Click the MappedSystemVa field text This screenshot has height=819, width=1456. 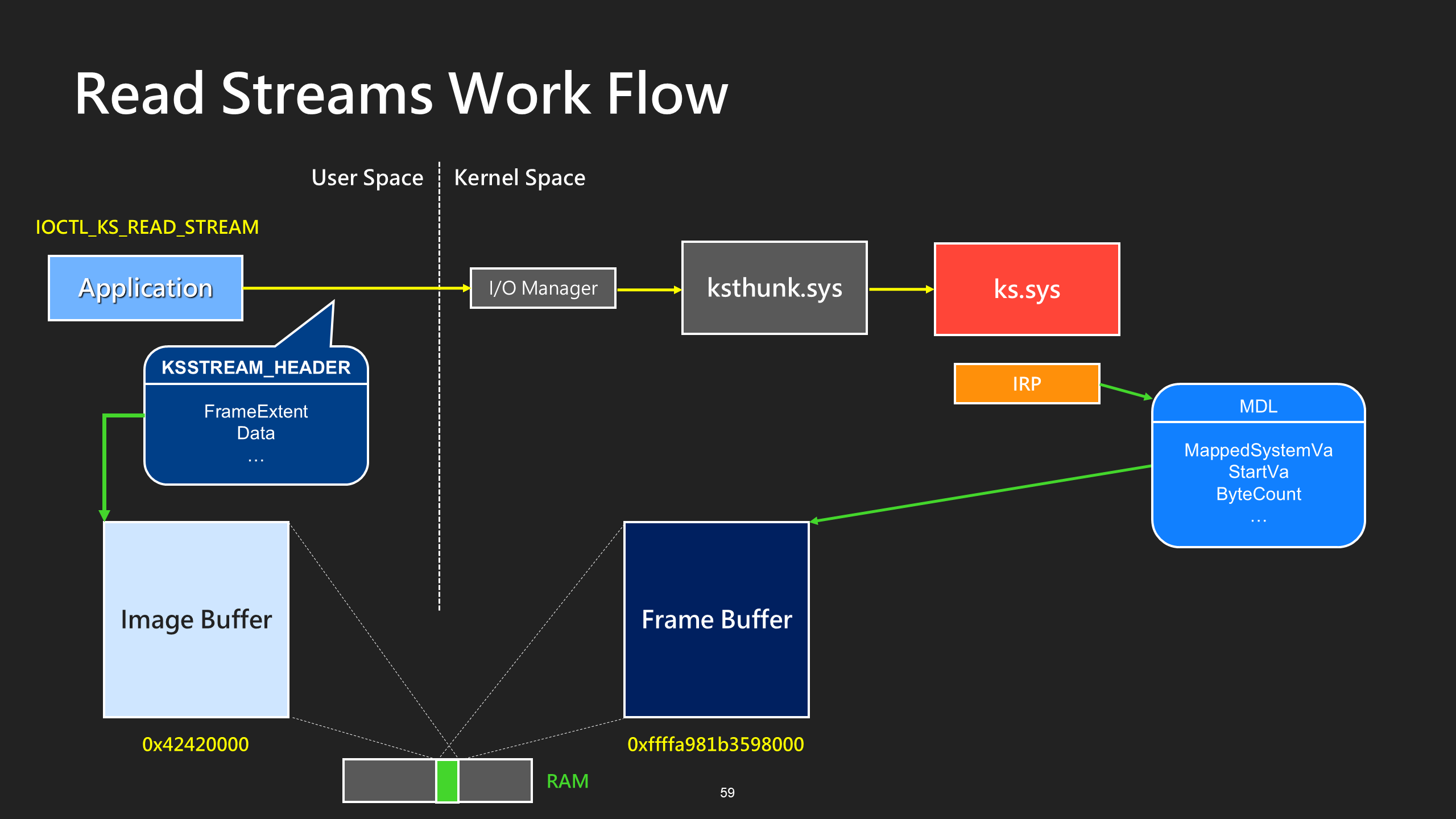click(1258, 450)
